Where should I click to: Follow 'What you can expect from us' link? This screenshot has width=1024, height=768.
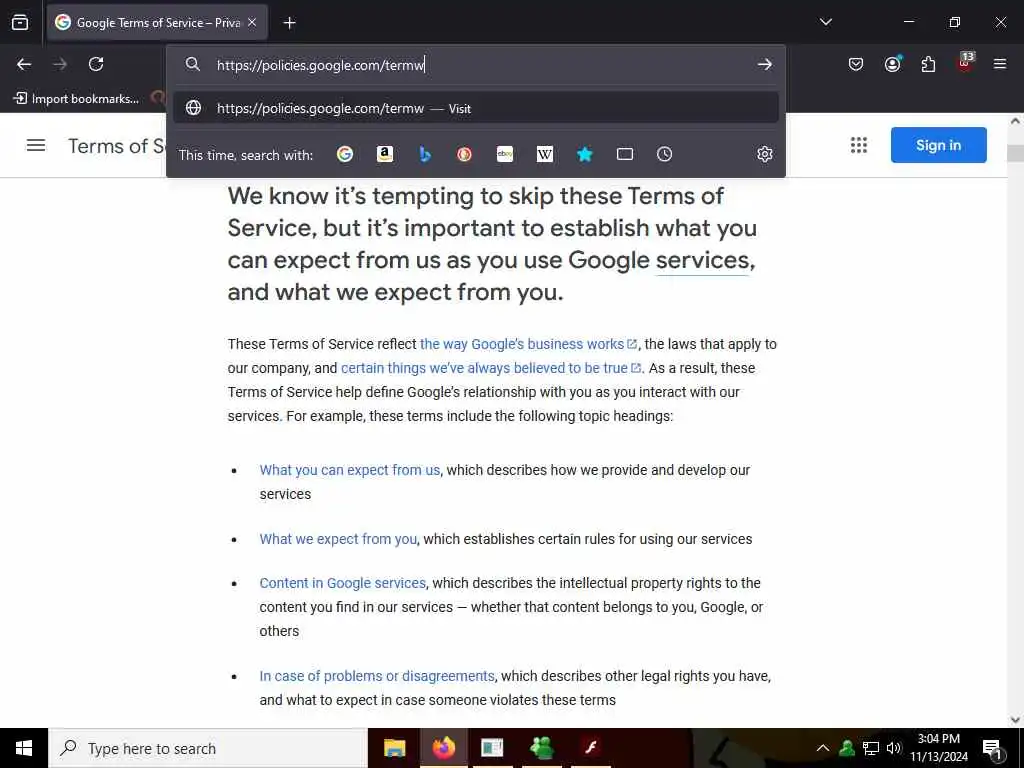point(349,470)
